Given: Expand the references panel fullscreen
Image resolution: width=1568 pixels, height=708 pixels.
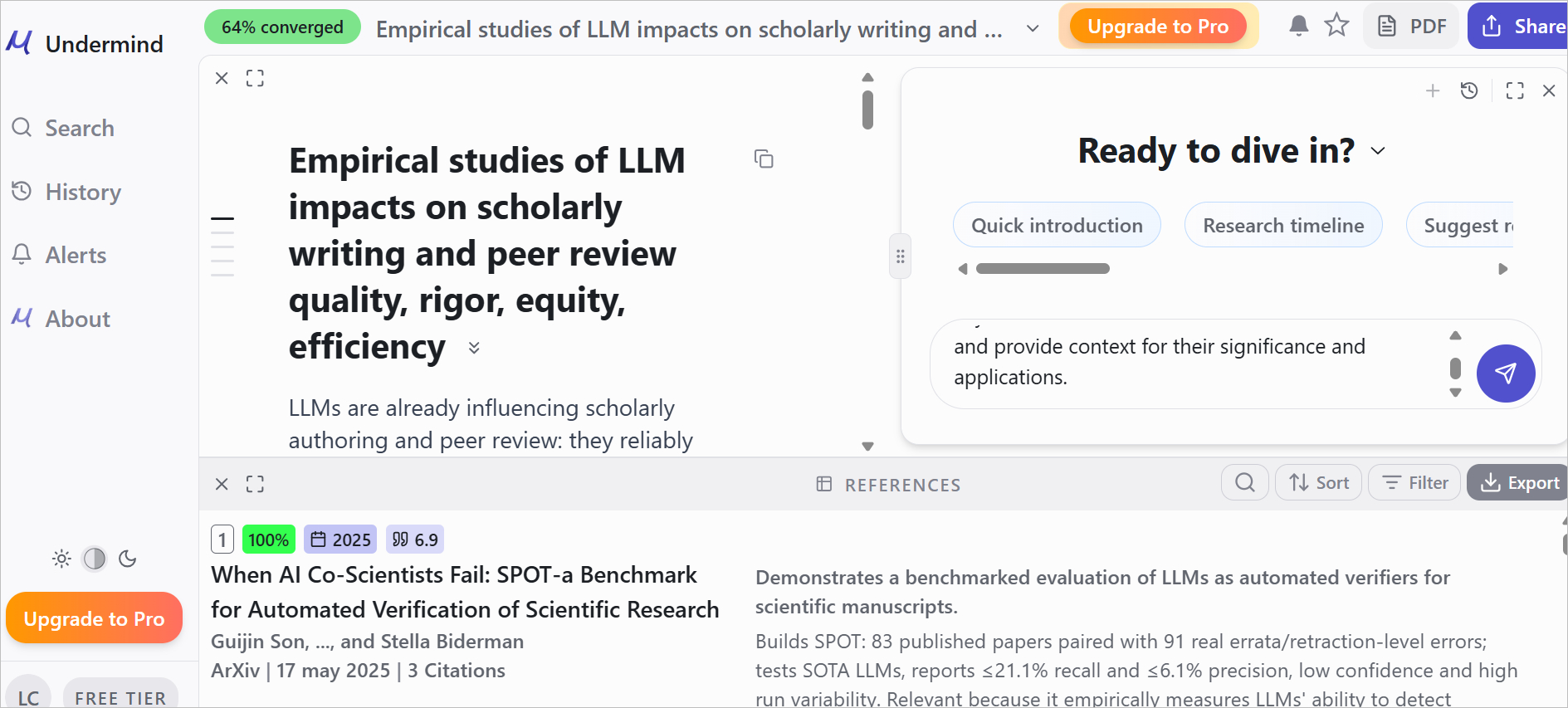Looking at the screenshot, I should pos(255,484).
